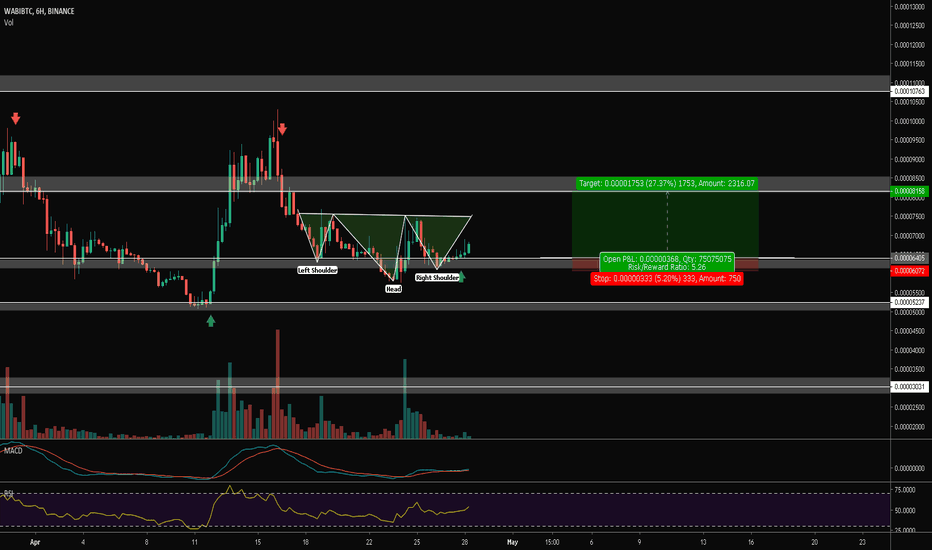The width and height of the screenshot is (932, 550).
Task: Click the 15:00 label on the time axis
Action: 552,542
